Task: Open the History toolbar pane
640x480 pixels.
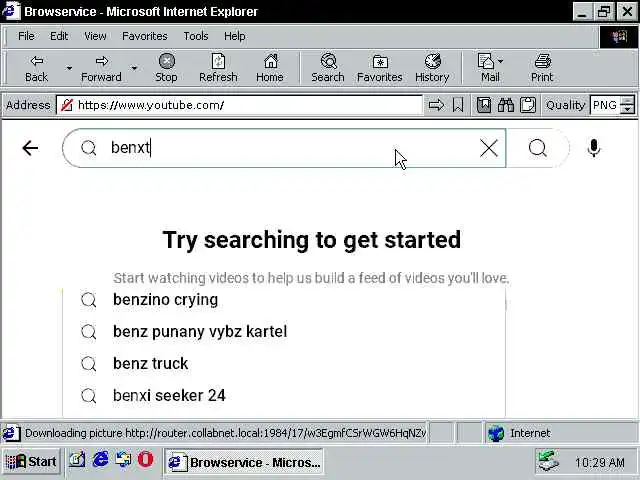Action: 432,68
